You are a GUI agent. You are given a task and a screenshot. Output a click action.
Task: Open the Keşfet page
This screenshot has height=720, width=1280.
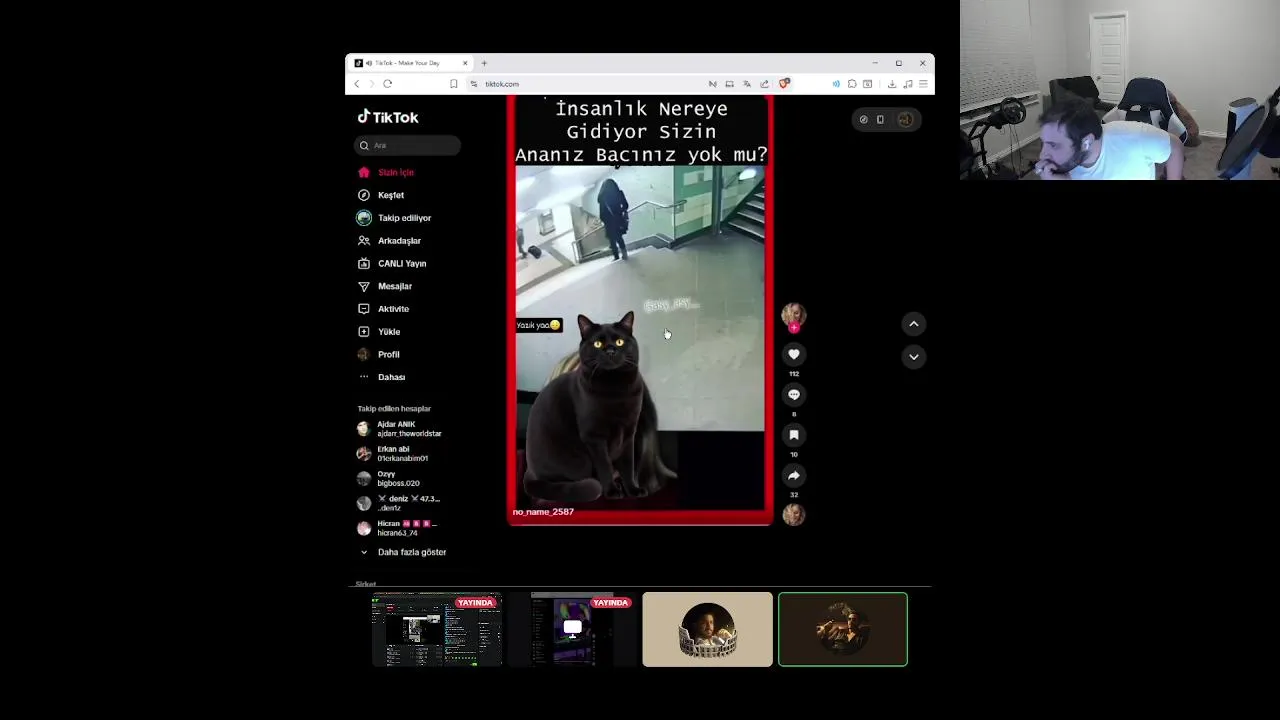tap(391, 195)
